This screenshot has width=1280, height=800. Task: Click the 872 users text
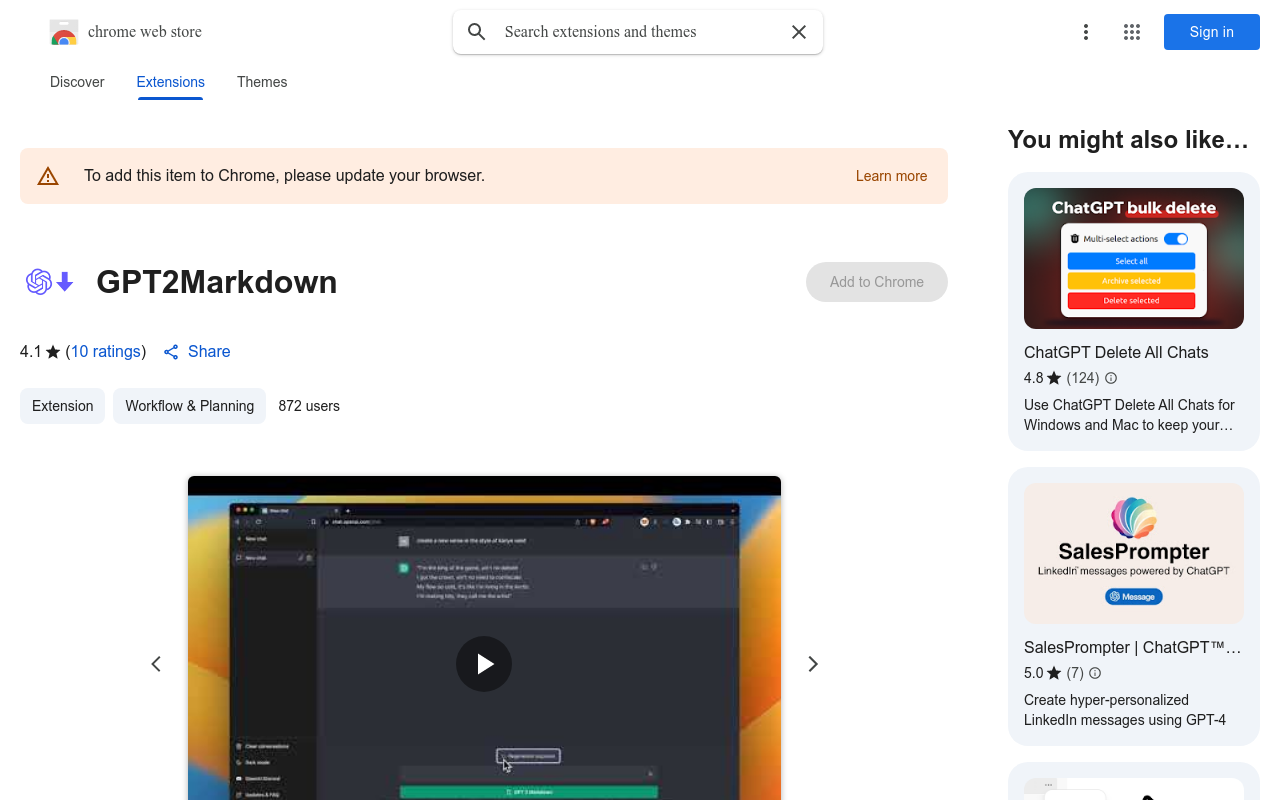[x=309, y=406]
